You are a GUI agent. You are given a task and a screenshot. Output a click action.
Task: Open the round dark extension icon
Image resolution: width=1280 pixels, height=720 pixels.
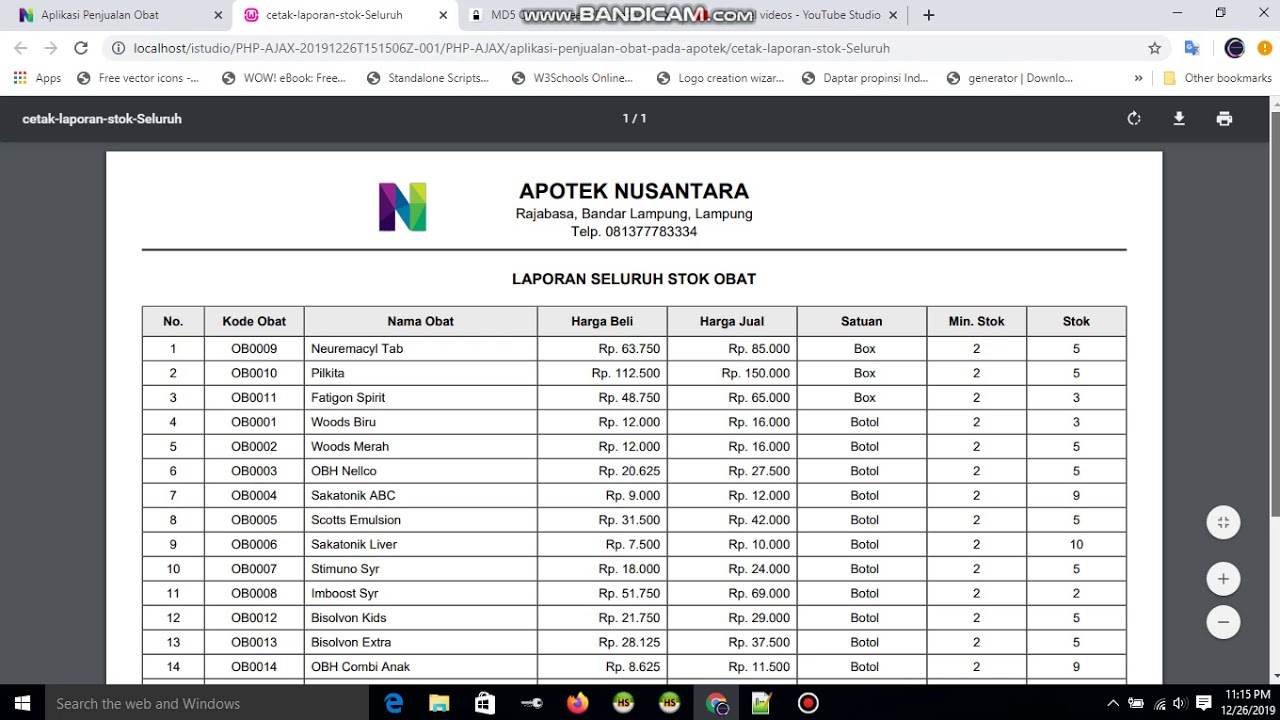tap(1234, 48)
